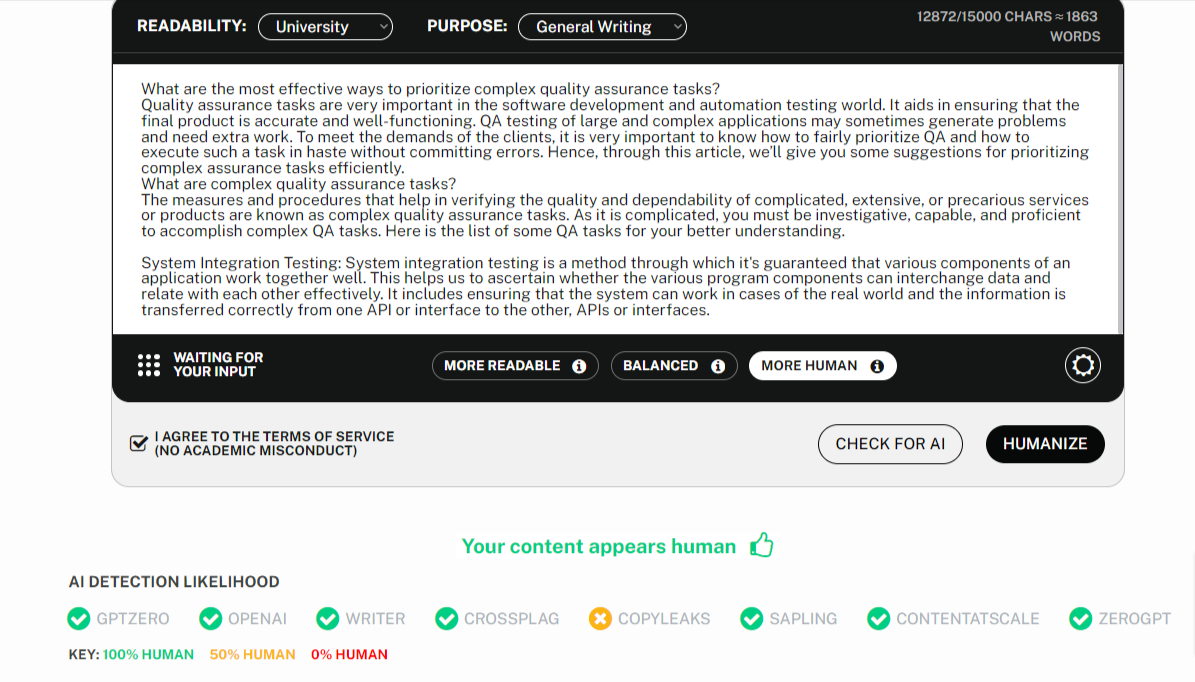1195x682 pixels.
Task: Toggle the Terms of Service agreement checkbox
Action: tap(140, 443)
